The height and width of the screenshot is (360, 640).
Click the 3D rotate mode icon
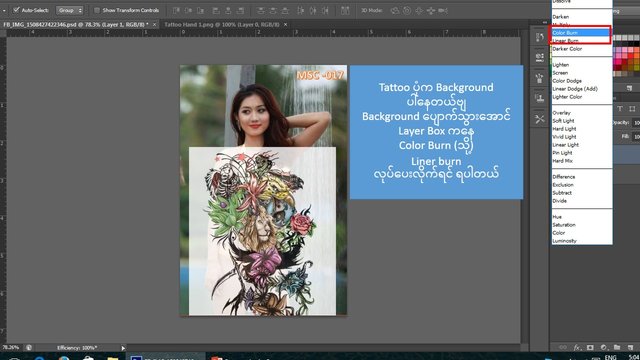[395, 11]
